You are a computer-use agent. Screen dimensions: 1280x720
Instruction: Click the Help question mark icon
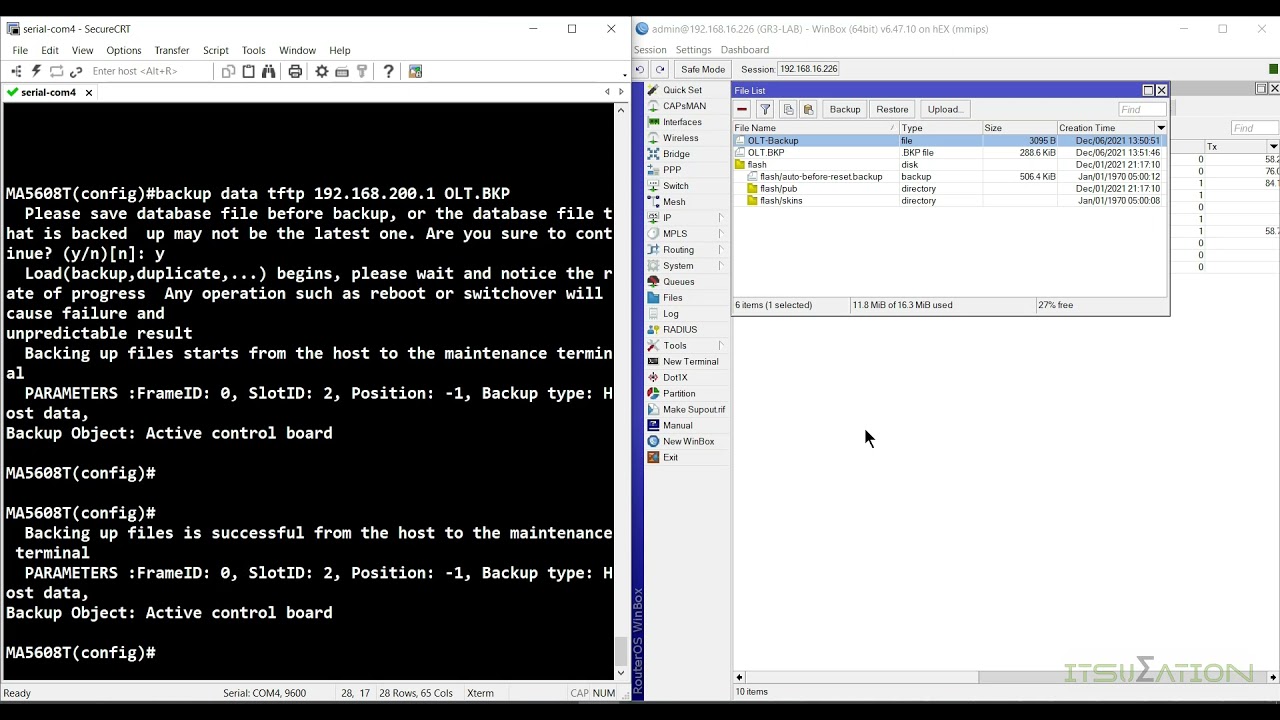[x=389, y=71]
